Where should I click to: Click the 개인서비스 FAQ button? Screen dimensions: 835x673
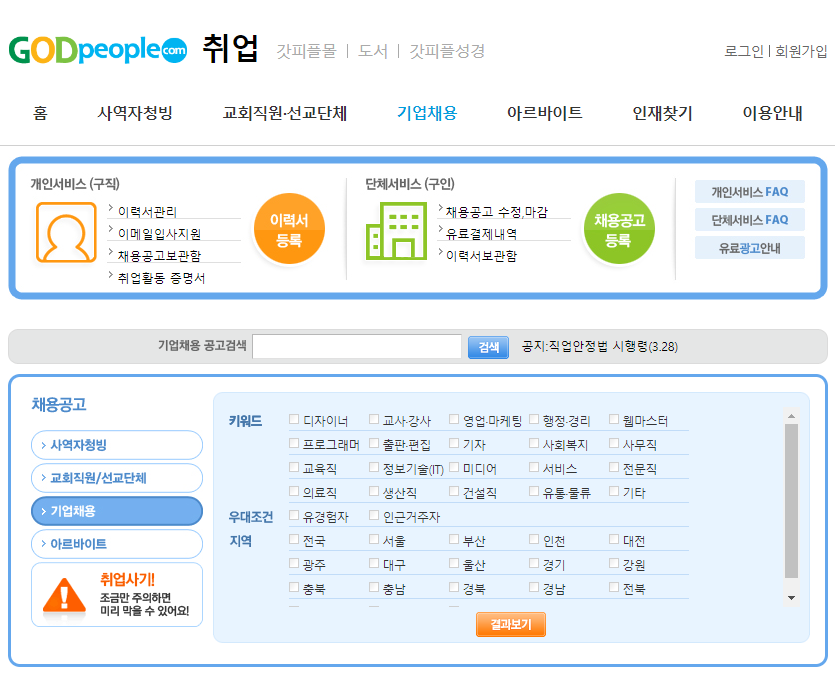(x=750, y=192)
